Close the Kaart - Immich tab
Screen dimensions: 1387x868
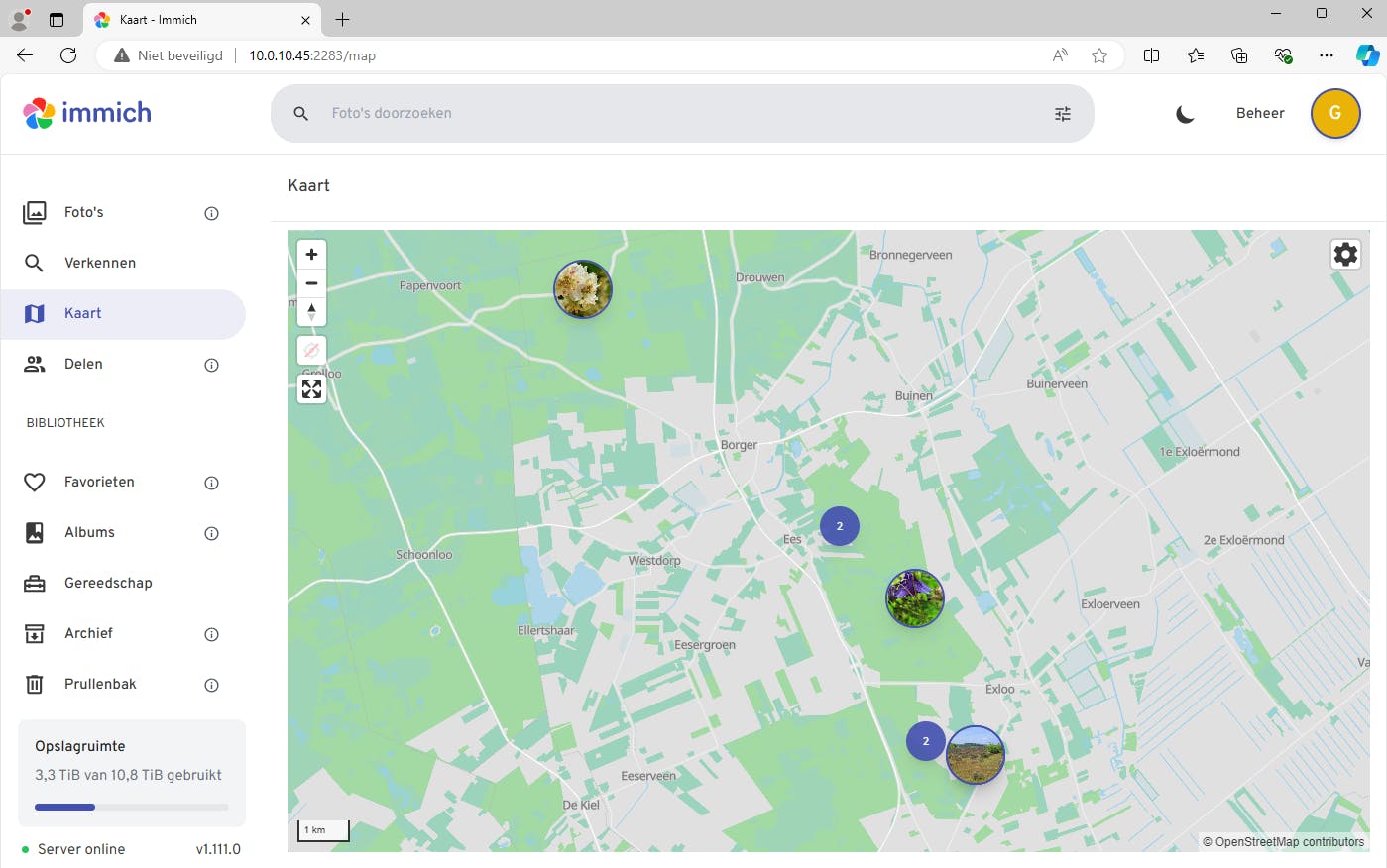coord(305,20)
